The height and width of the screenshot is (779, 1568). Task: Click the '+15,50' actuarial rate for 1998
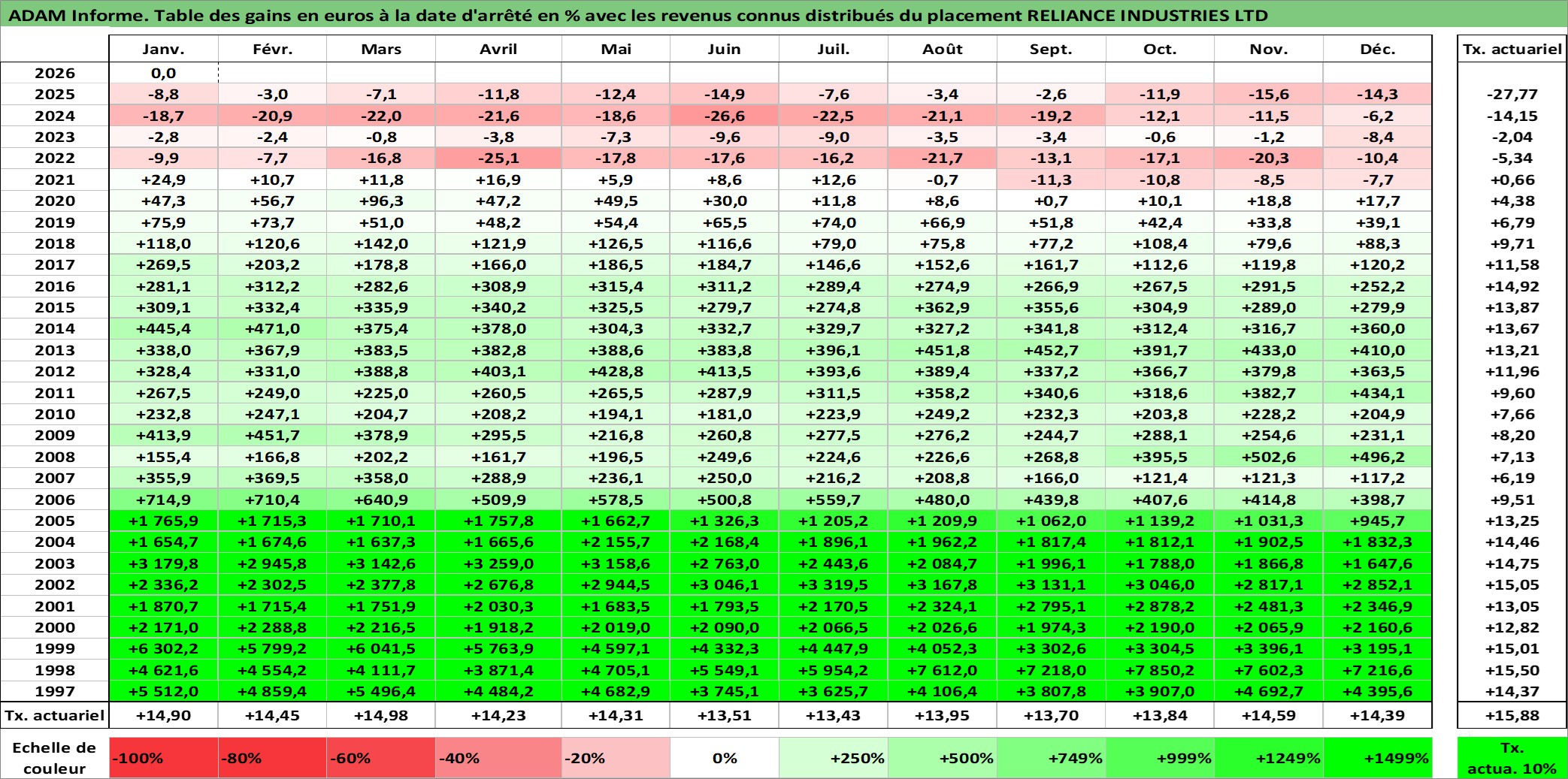click(1512, 670)
